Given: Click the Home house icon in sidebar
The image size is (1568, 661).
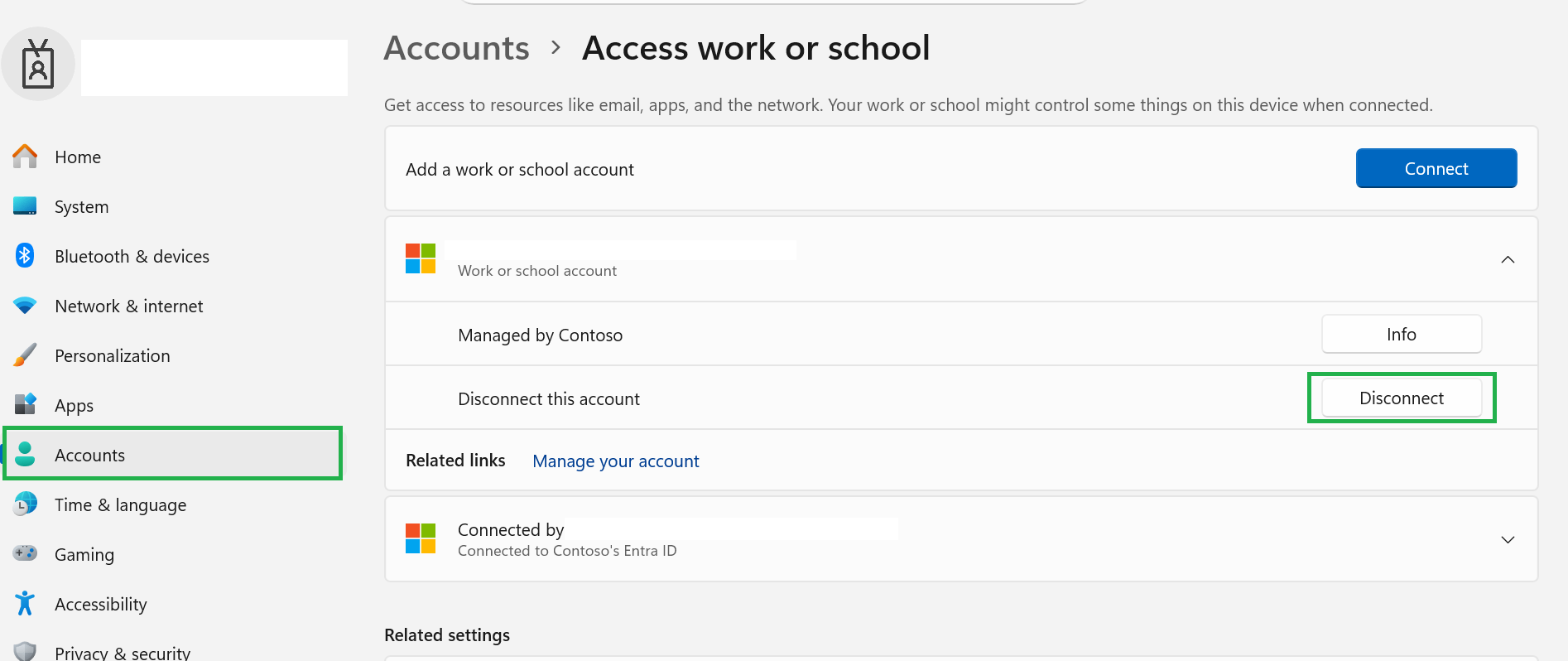Looking at the screenshot, I should pos(25,156).
